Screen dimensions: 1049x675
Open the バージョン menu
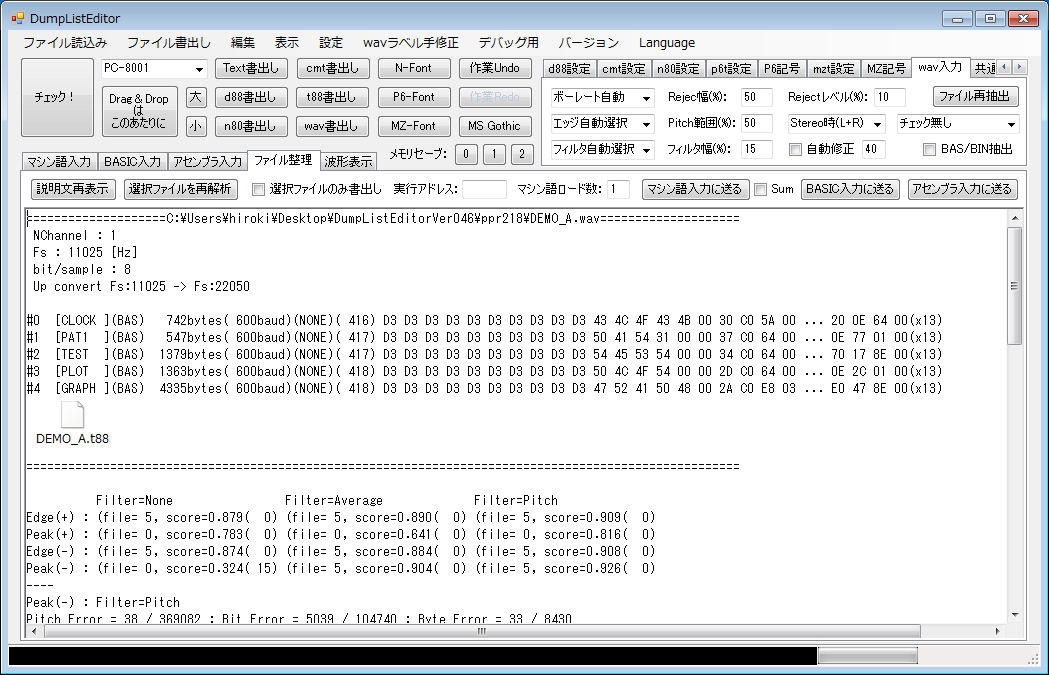pyautogui.click(x=589, y=43)
